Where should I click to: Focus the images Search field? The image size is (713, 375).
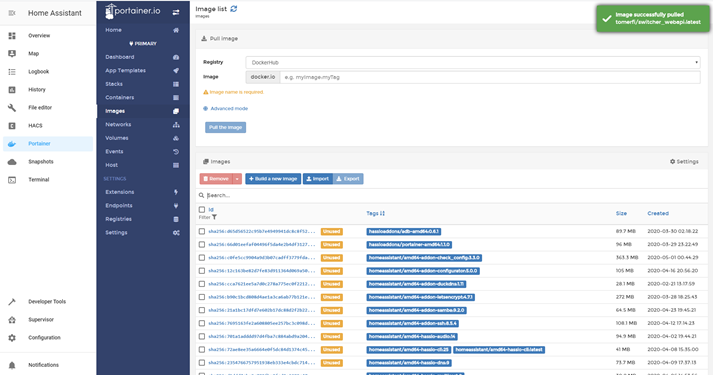click(455, 195)
